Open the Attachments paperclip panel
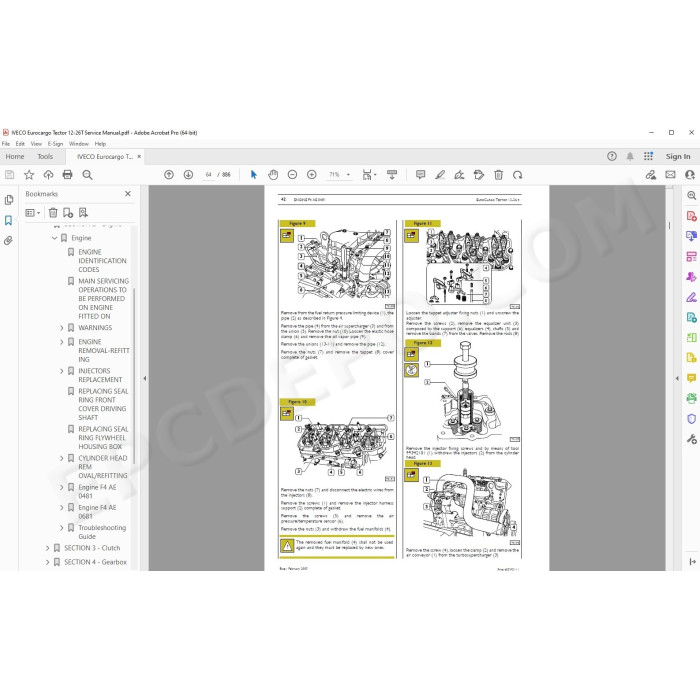Image resolution: width=700 pixels, height=700 pixels. pos(8,241)
